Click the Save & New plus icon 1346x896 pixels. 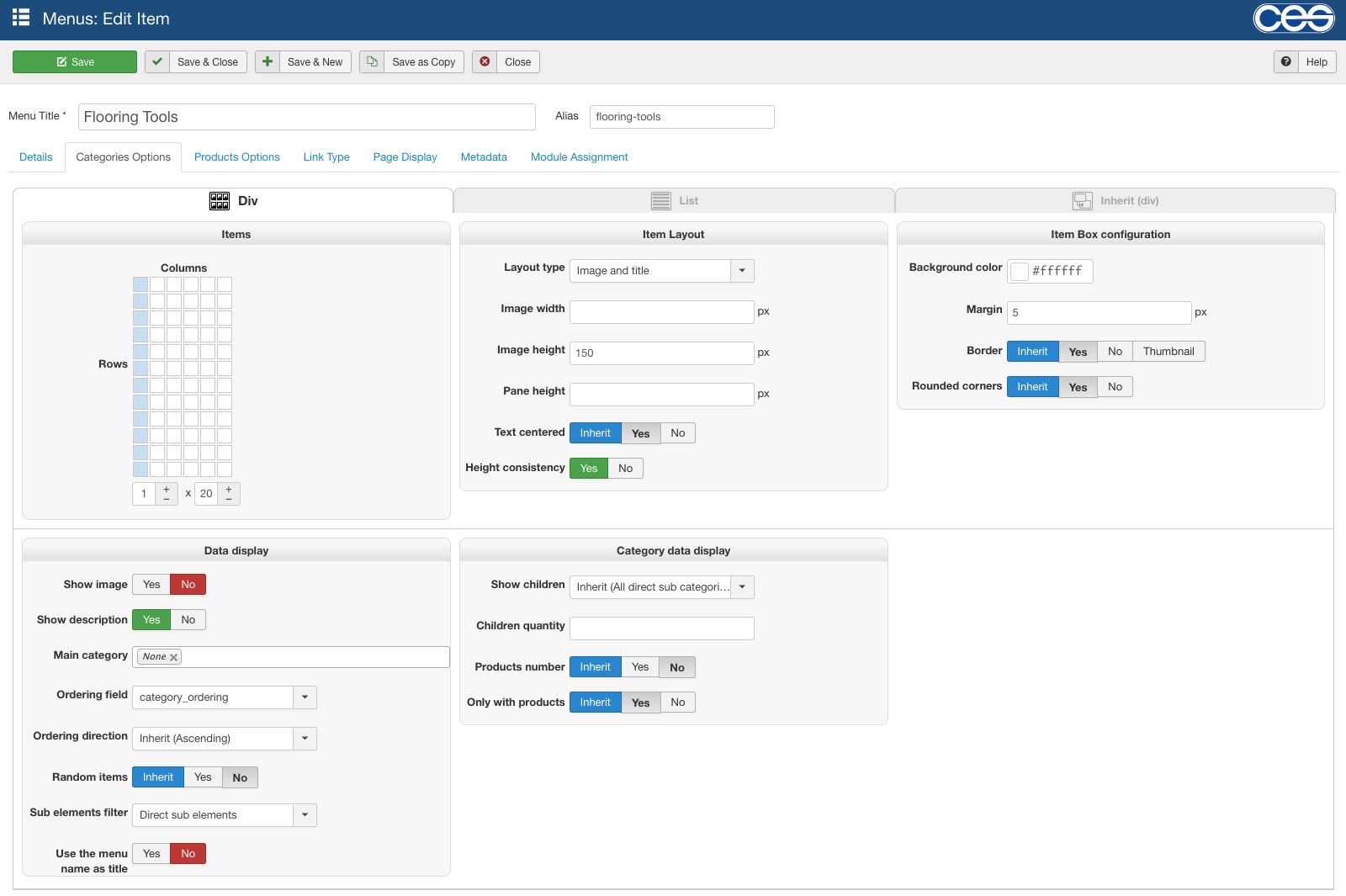(x=268, y=61)
